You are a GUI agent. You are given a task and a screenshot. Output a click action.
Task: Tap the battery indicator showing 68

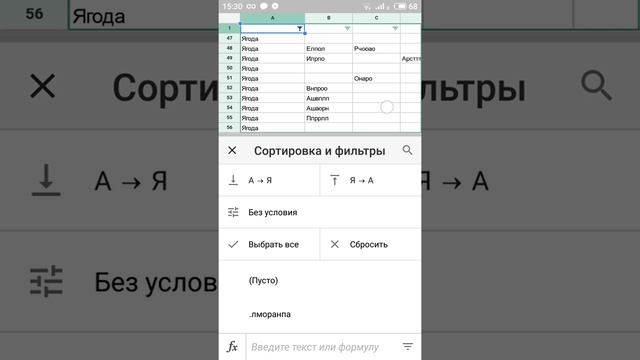pyautogui.click(x=405, y=6)
